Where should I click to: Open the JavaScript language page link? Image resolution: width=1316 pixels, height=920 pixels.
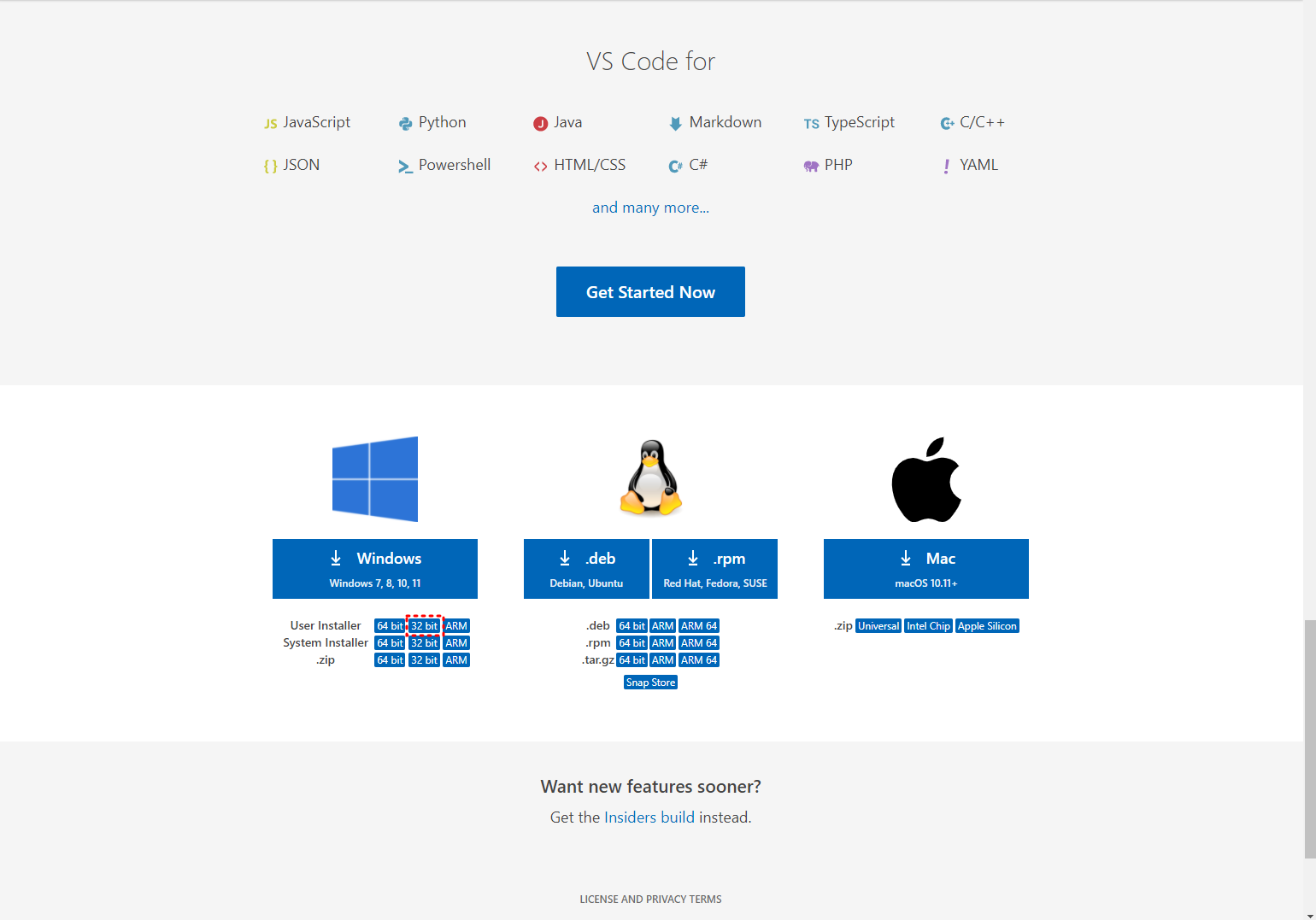coord(316,122)
